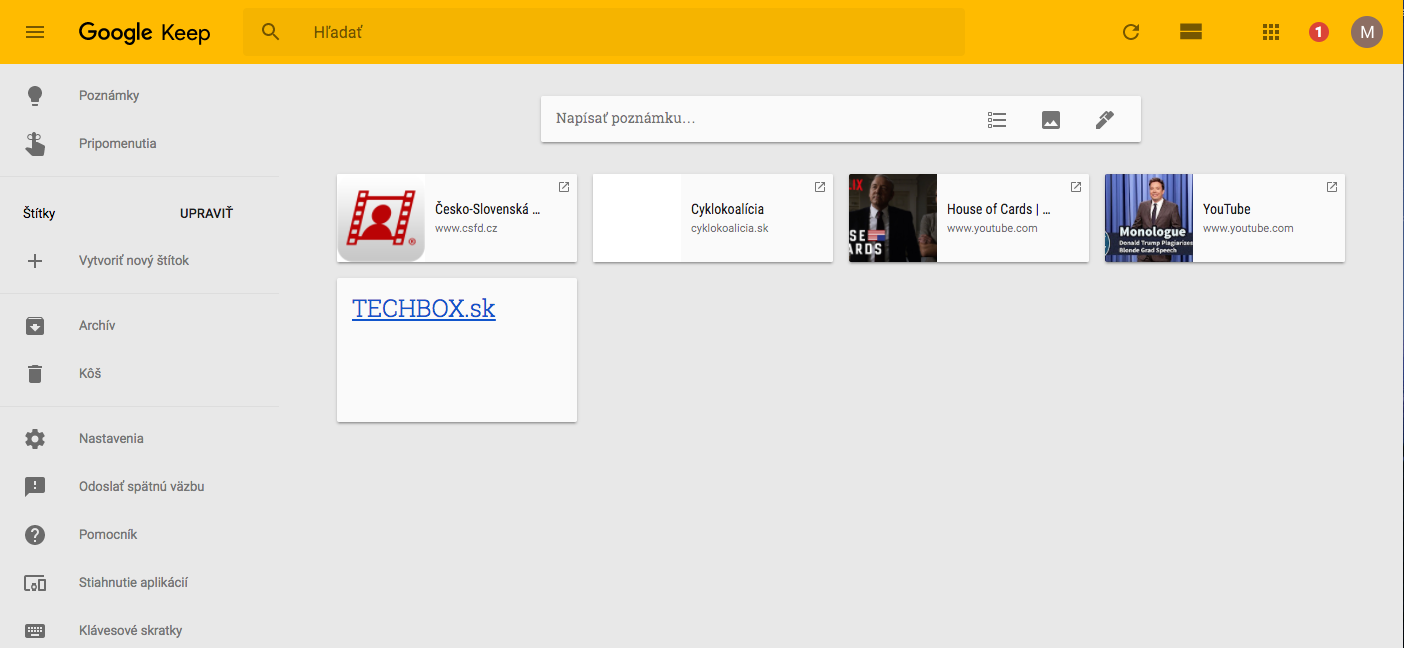Open the main hamburger menu
The width and height of the screenshot is (1404, 648).
point(35,32)
